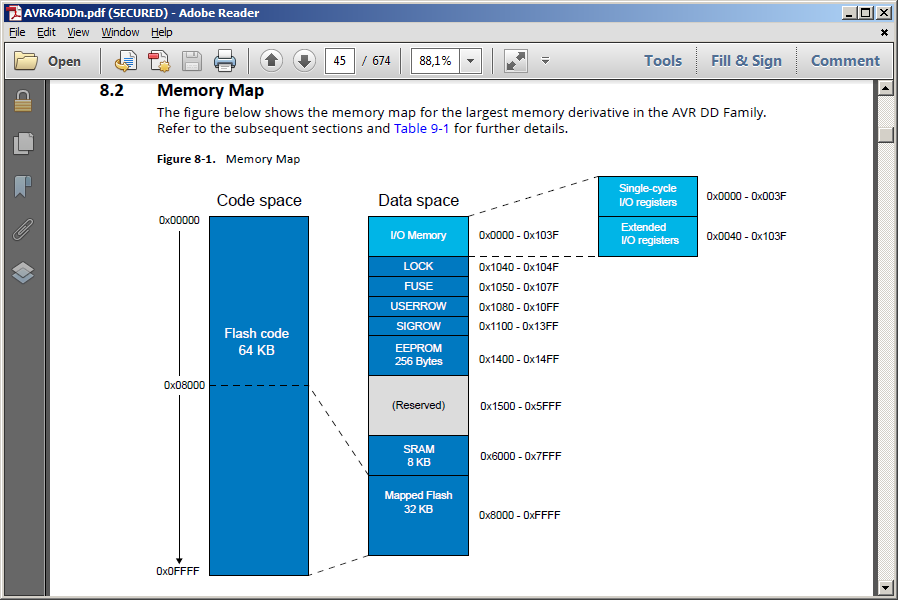This screenshot has height=600, width=898.
Task: Click the address range 0x1500 - 0x5FFF
Action: [521, 406]
